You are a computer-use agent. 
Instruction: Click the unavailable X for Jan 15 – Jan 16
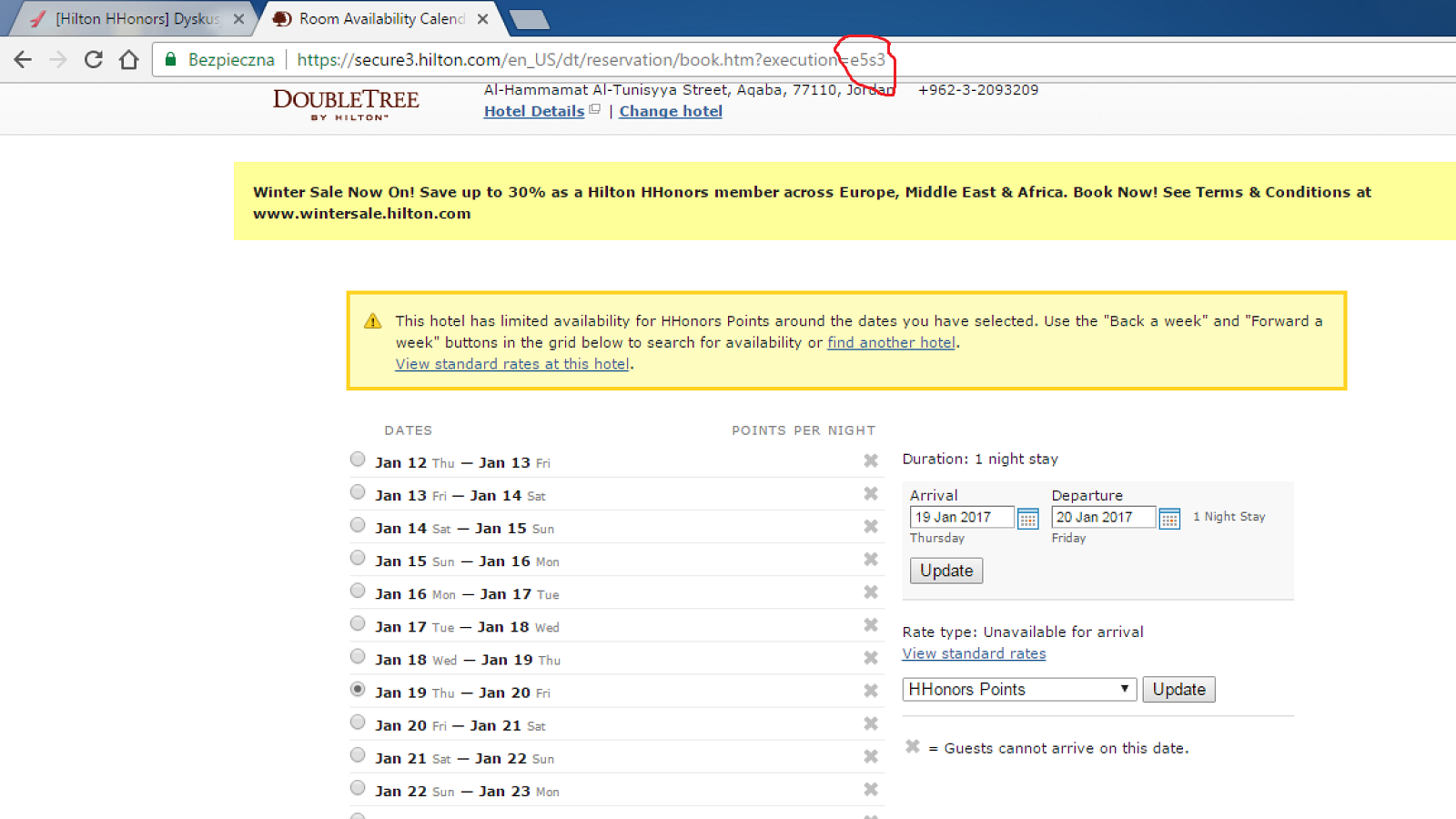tap(871, 560)
